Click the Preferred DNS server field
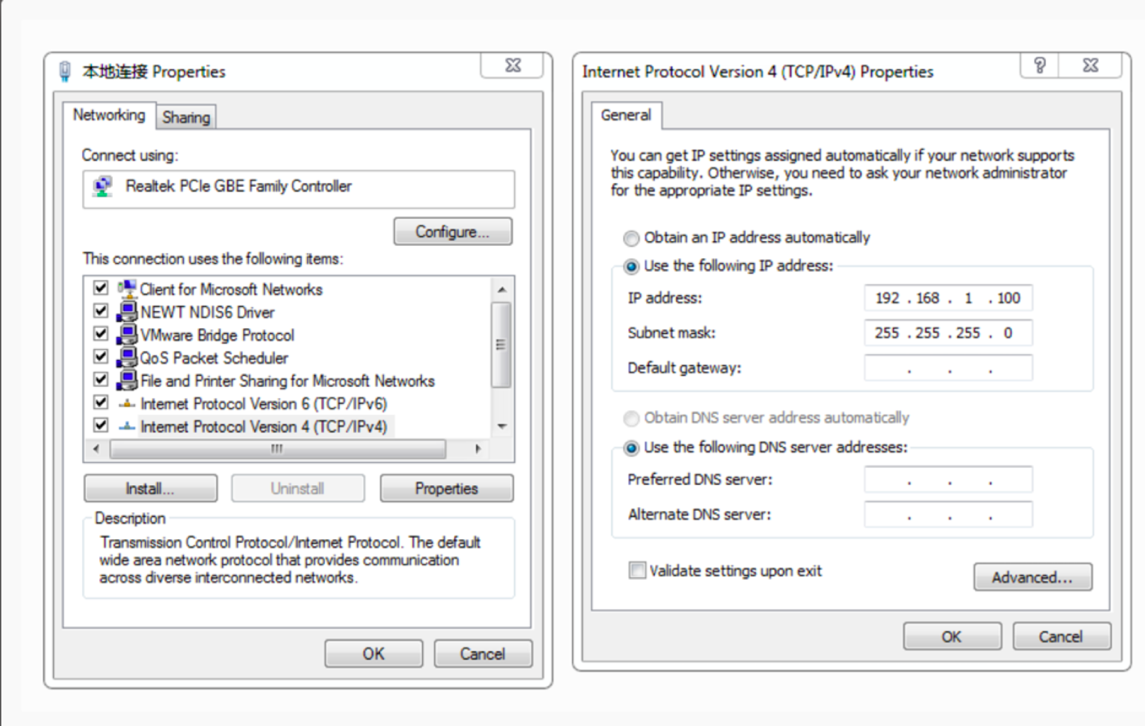This screenshot has width=1145, height=726. click(x=948, y=480)
